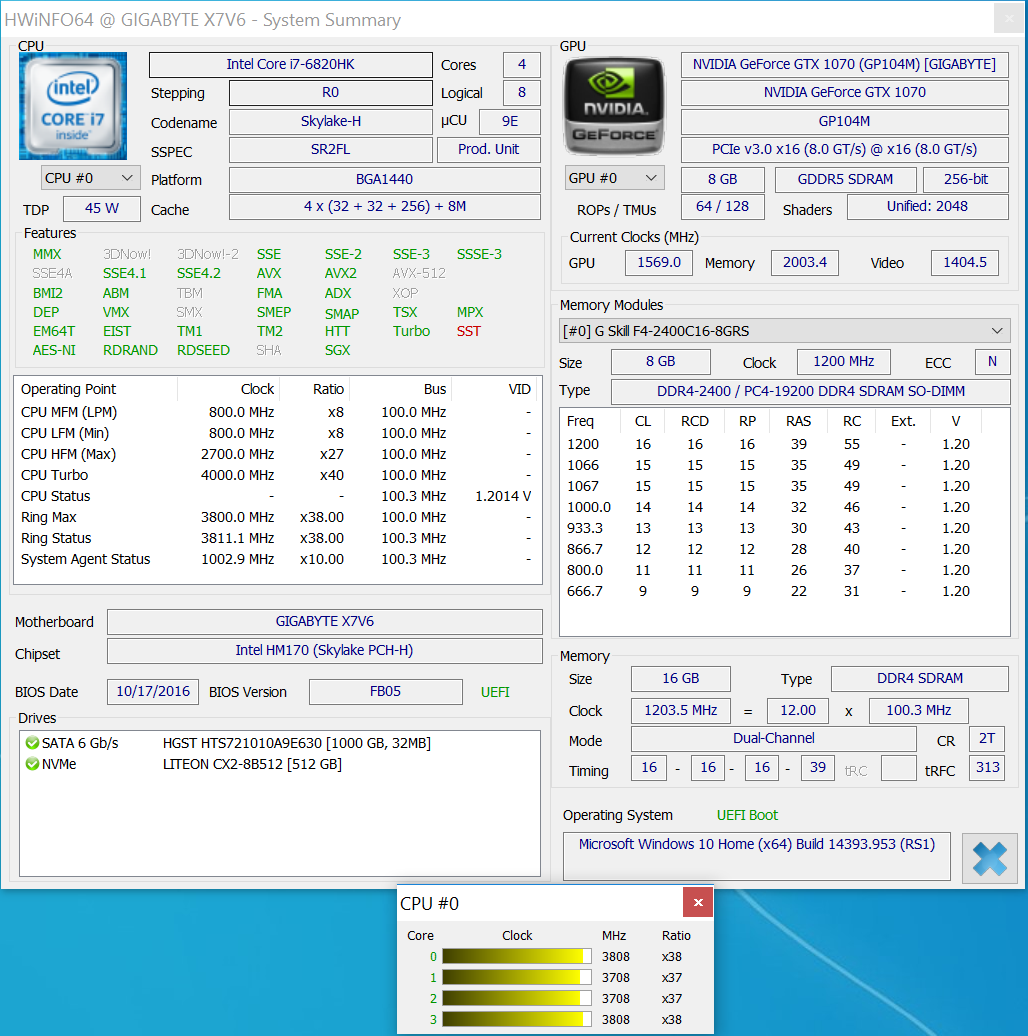Click the RCD timing column header
Viewport: 1028px width, 1036px height.
(694, 422)
